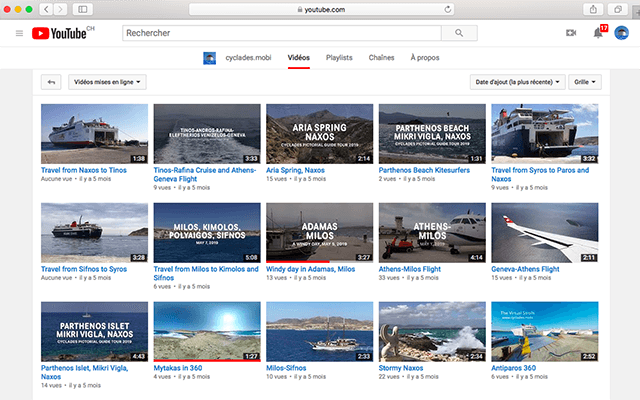
Task: Expand the Vidéos mises en ligne dropdown
Action: click(106, 82)
